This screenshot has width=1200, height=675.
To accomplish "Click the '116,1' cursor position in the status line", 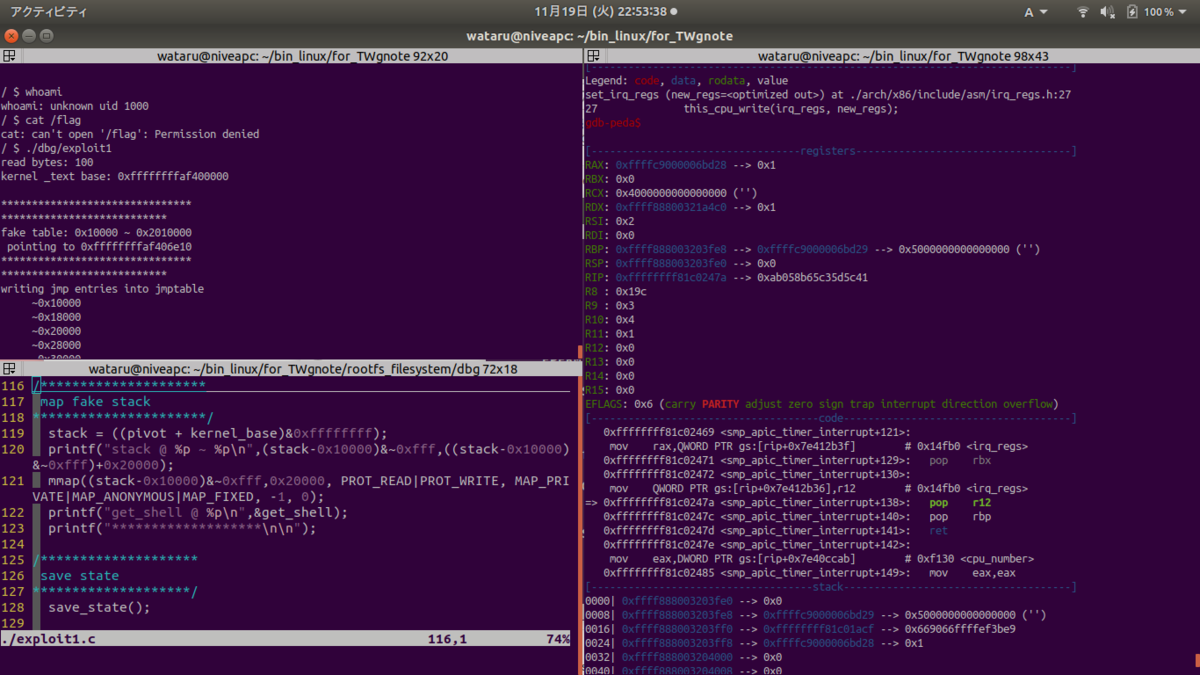I will [x=448, y=639].
